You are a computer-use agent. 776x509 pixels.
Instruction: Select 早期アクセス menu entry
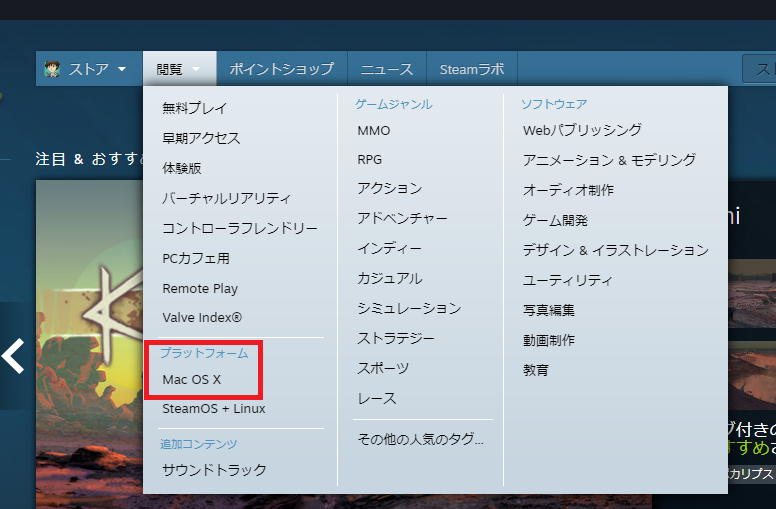[x=201, y=138]
